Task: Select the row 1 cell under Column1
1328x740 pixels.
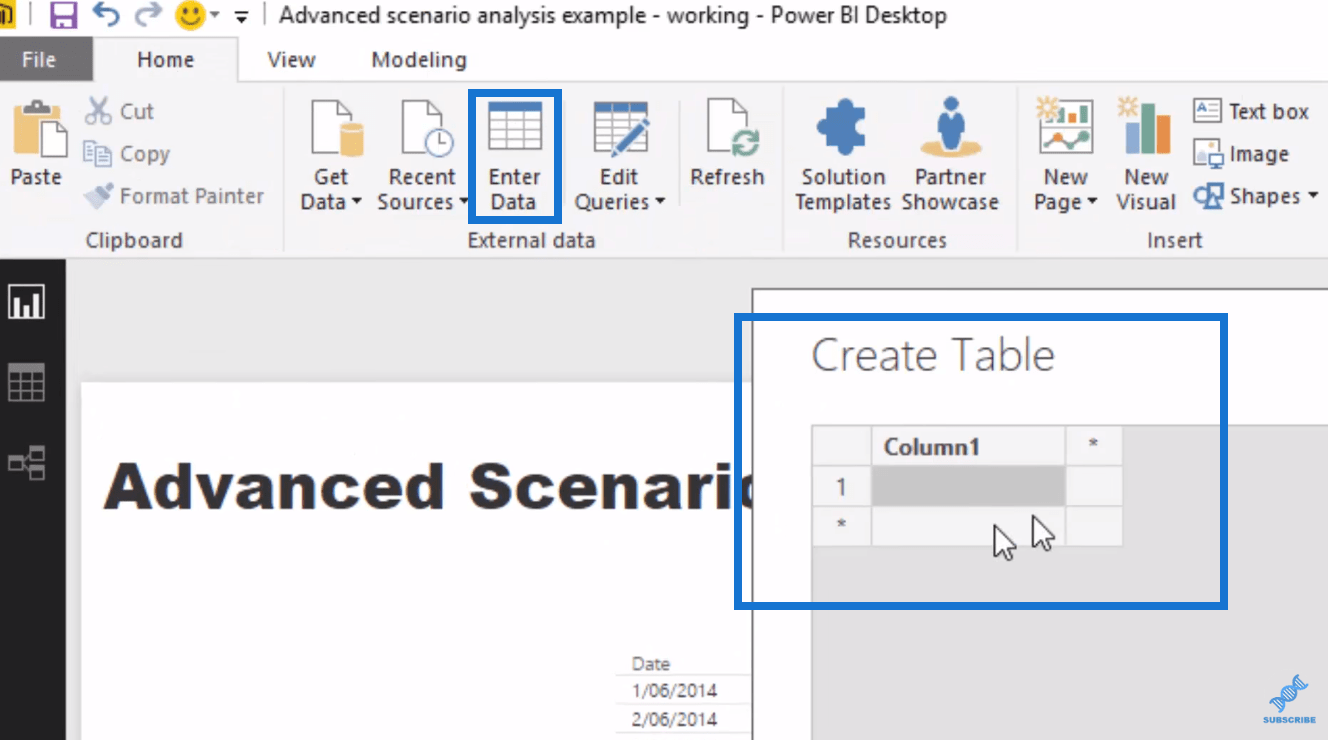Action: coord(969,486)
